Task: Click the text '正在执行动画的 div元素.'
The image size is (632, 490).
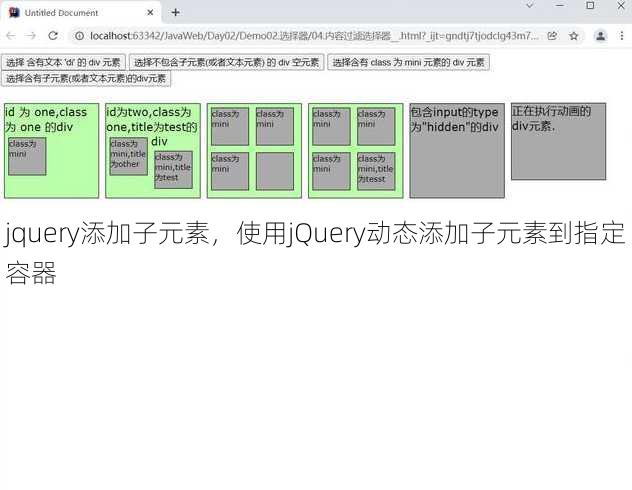Action: (x=551, y=118)
